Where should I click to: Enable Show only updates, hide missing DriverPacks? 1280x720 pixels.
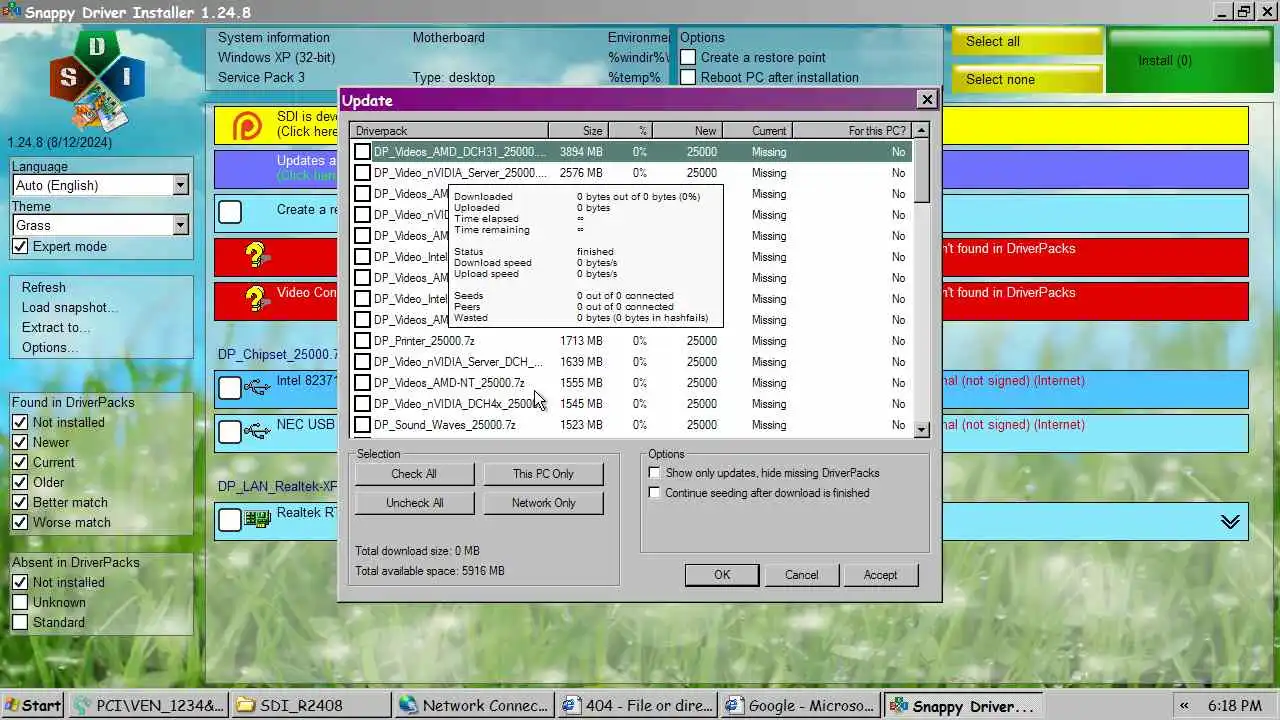tap(654, 473)
